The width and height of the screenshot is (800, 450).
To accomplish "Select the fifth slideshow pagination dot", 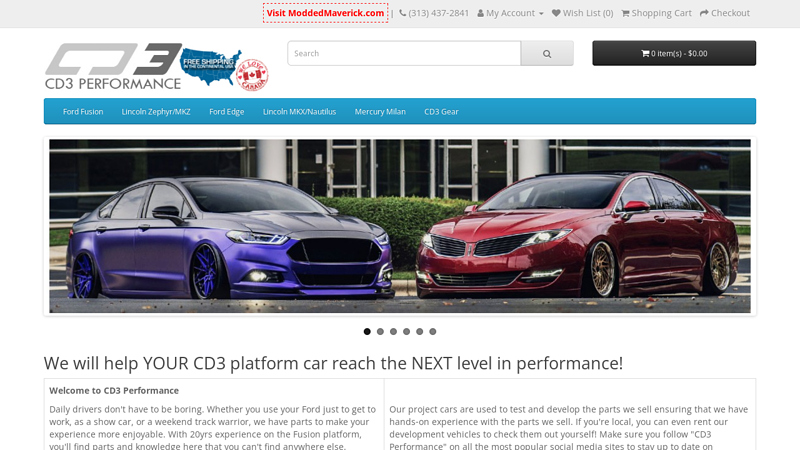I will pyautogui.click(x=419, y=332).
